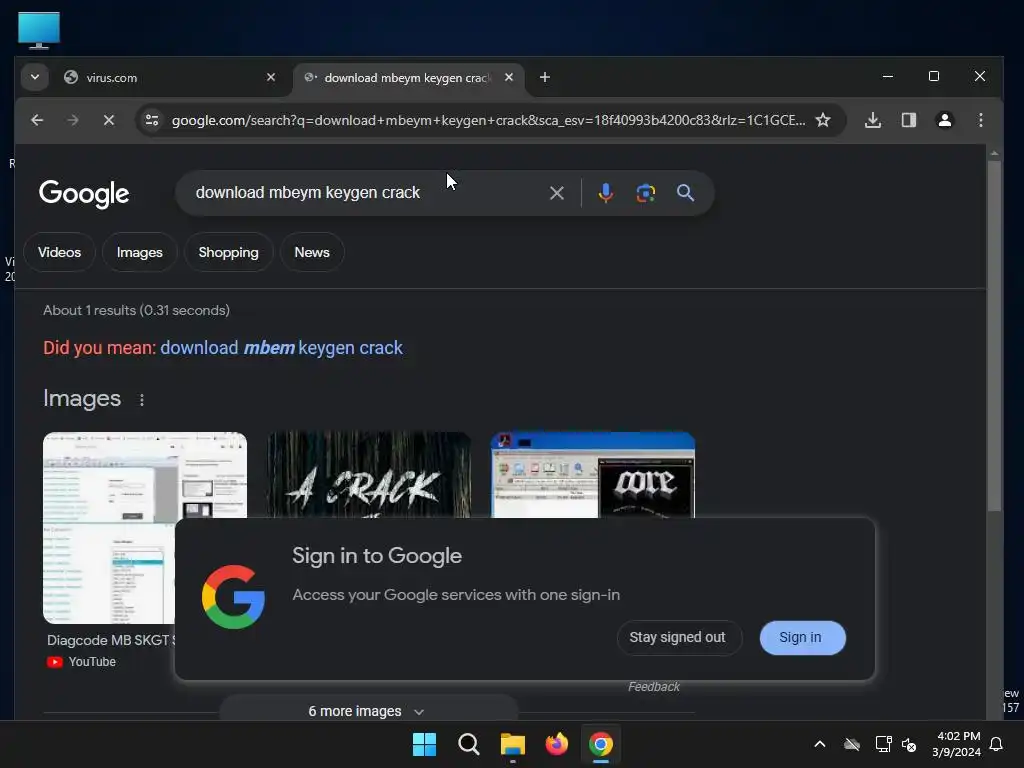Viewport: 1024px width, 768px height.
Task: Close the virus.com tab
Action: [x=271, y=77]
